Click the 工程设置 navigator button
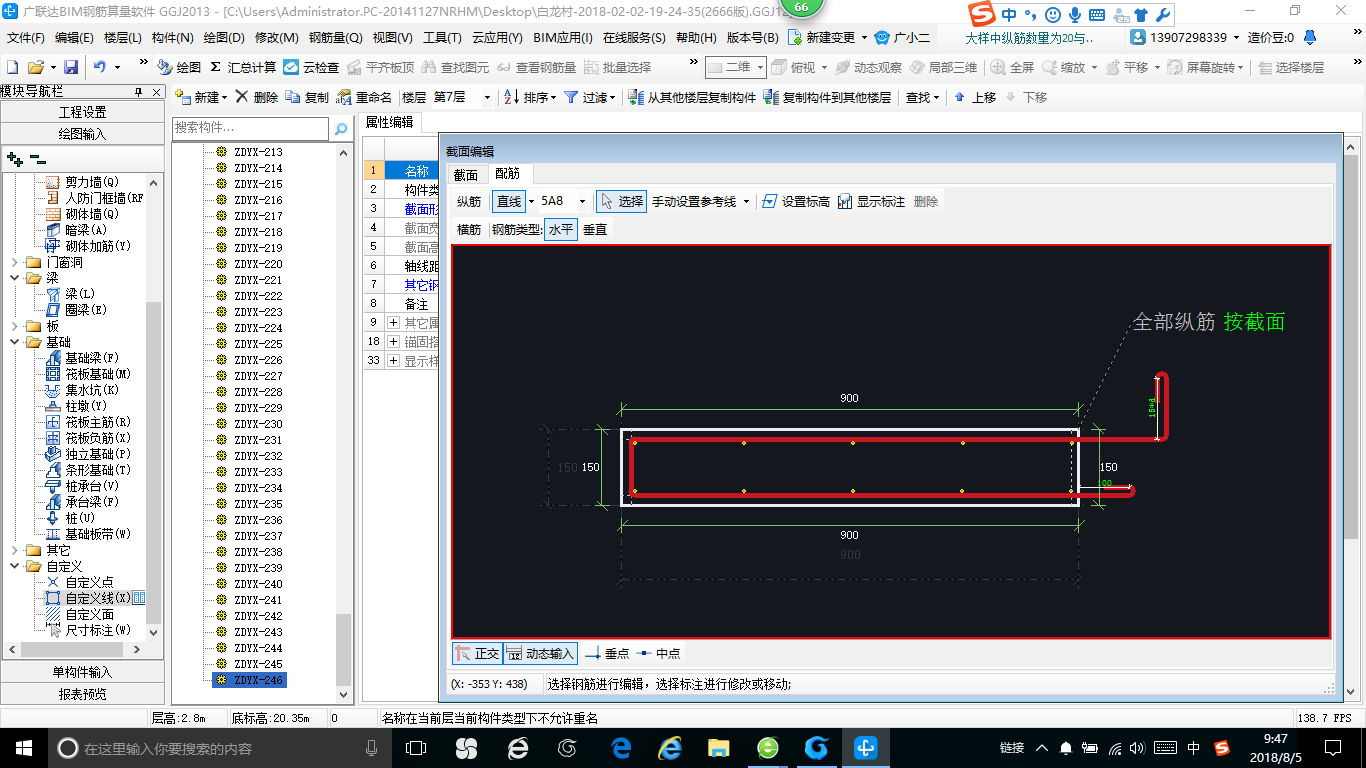The image size is (1366, 768). (82, 112)
